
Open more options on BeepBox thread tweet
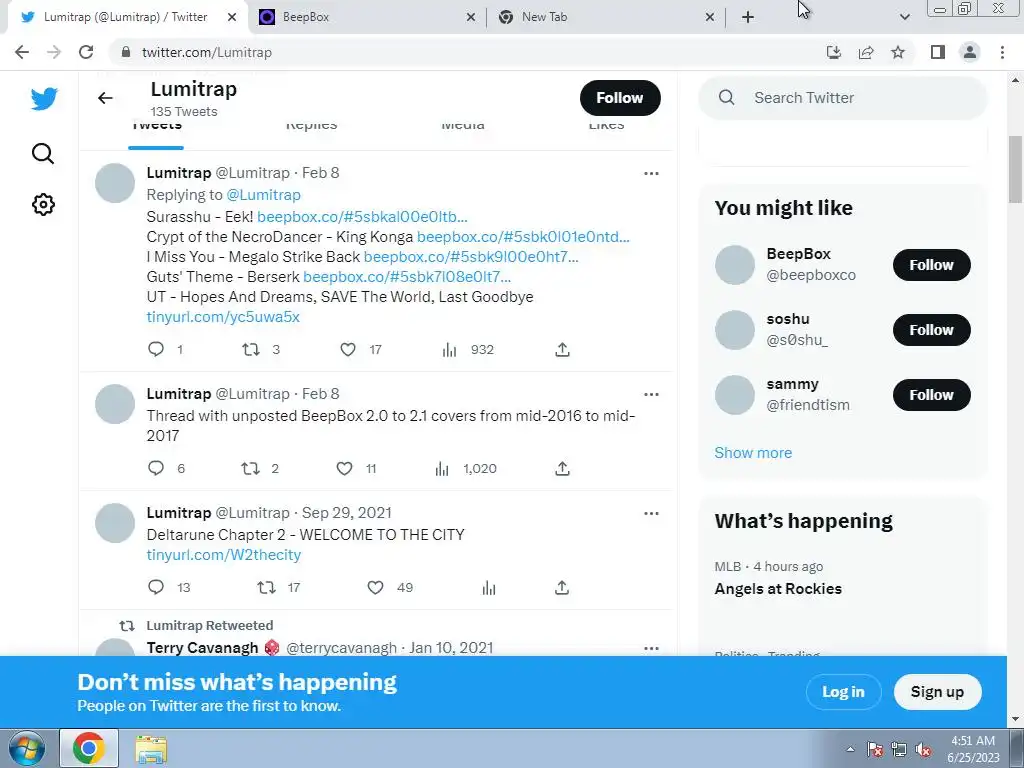651,394
